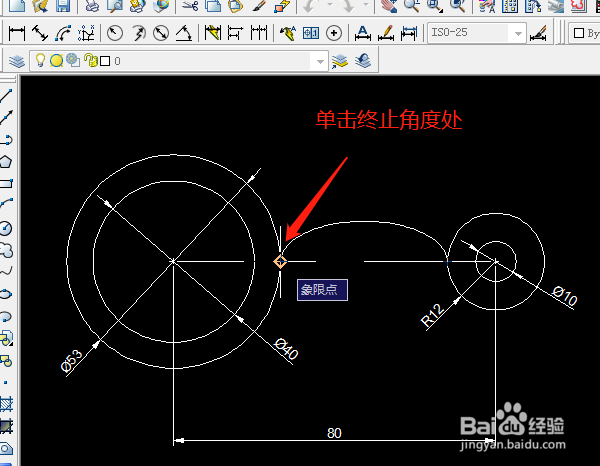Click Make Object's Layer Current icon

click(340, 61)
